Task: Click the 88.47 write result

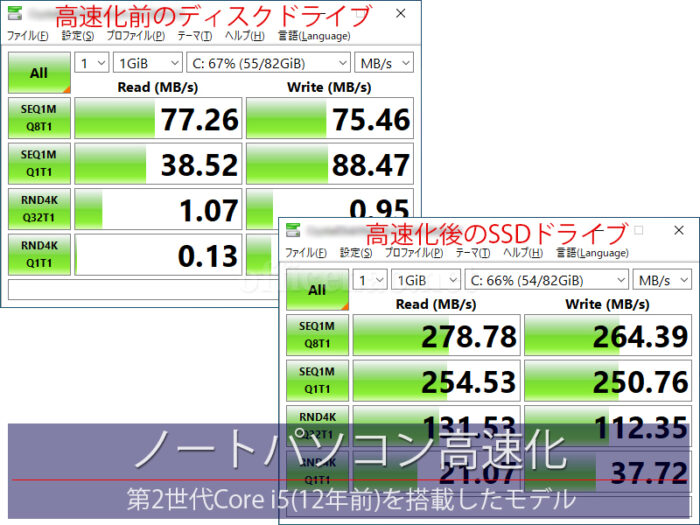Action: [x=330, y=164]
